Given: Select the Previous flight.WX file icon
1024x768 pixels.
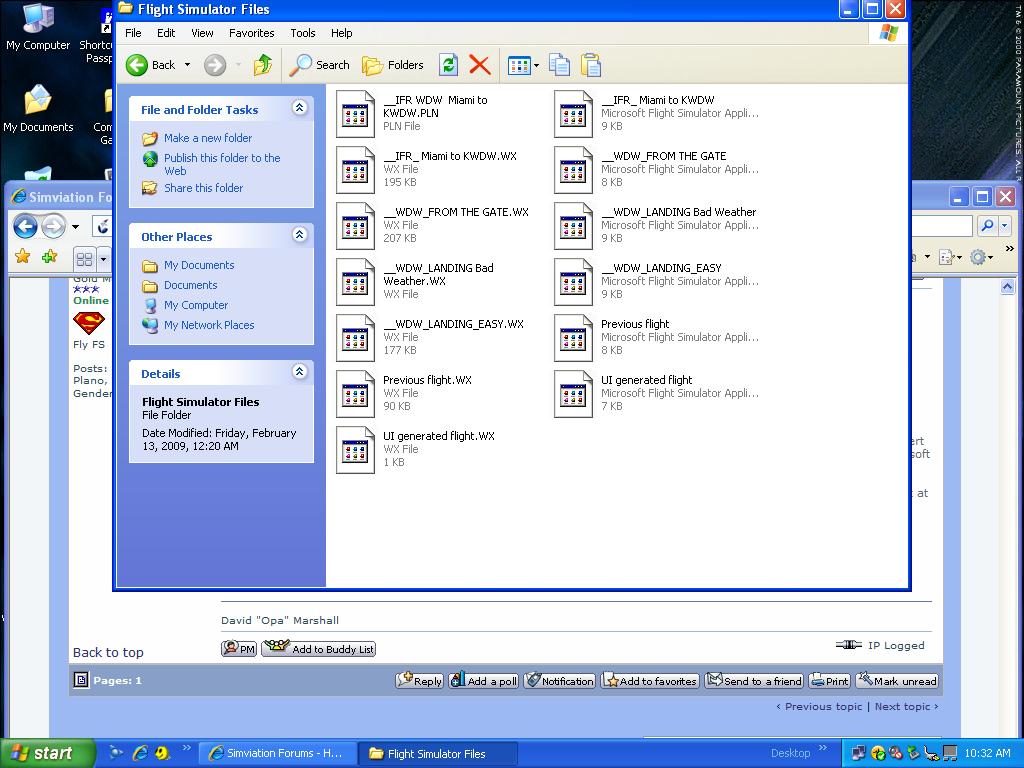Looking at the screenshot, I should (355, 393).
